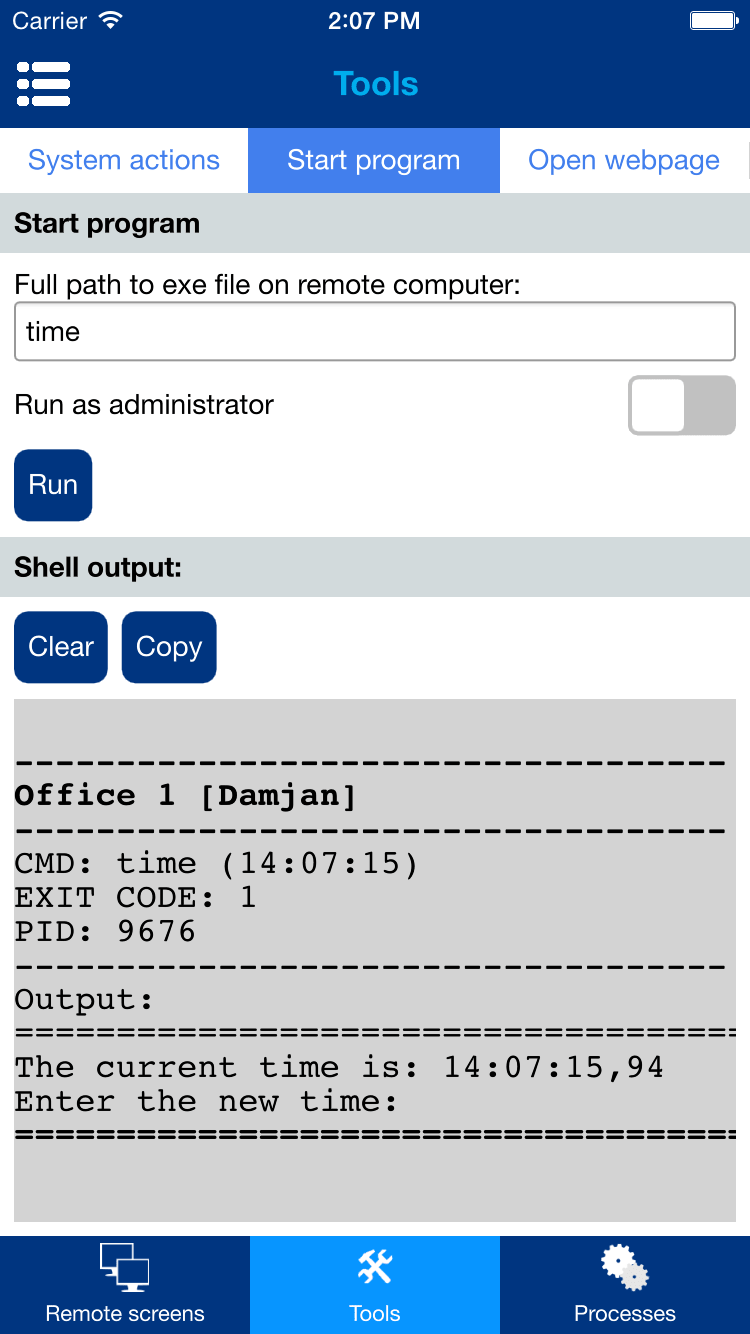Focus the exe file path field
The image size is (750, 1334).
pos(375,332)
